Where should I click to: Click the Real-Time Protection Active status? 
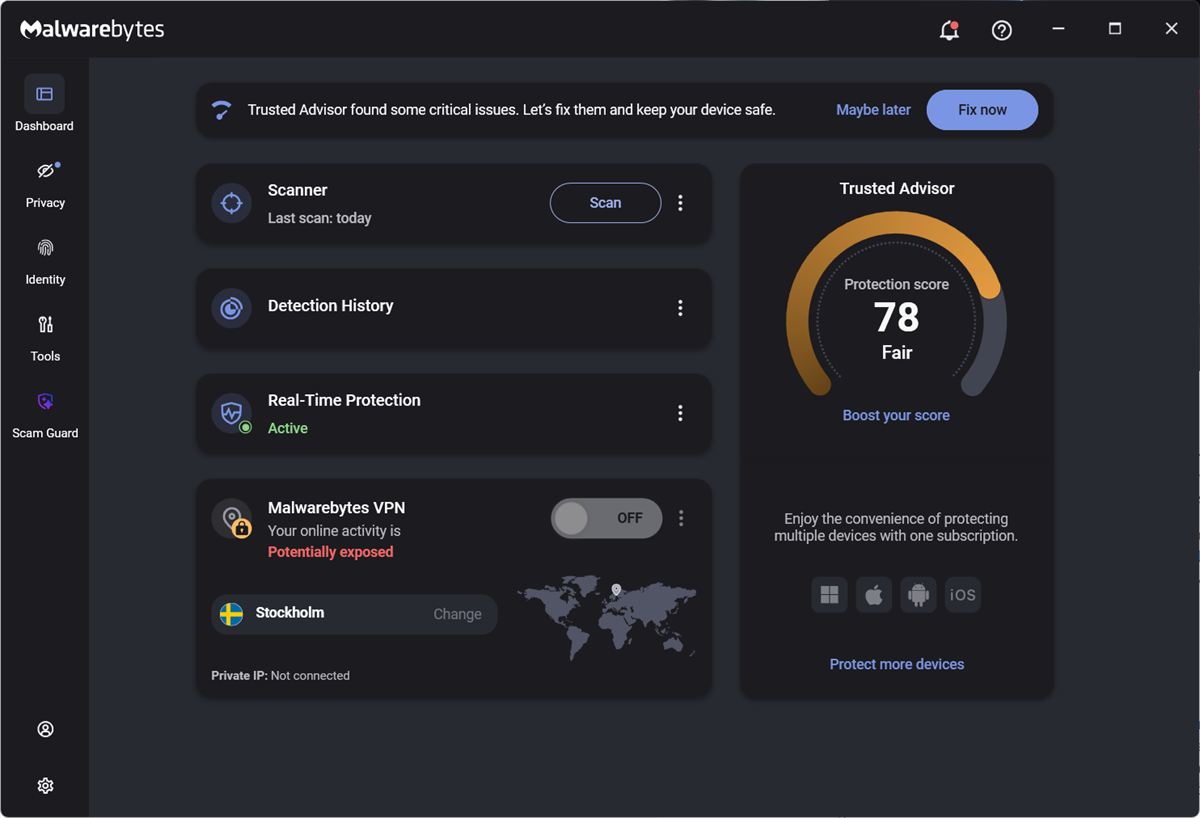pyautogui.click(x=288, y=428)
